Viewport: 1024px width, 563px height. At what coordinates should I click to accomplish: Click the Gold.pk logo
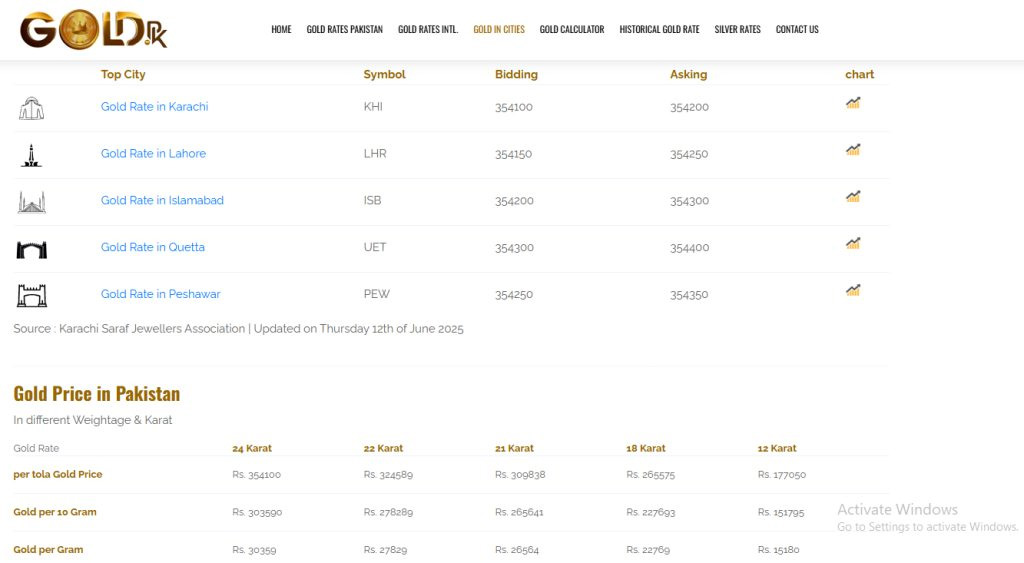(x=93, y=30)
